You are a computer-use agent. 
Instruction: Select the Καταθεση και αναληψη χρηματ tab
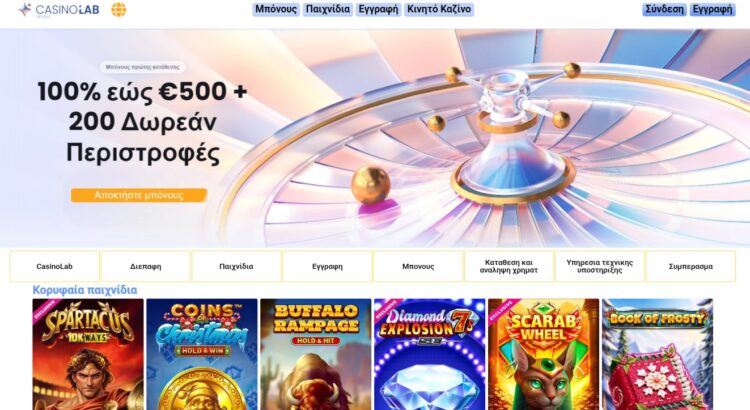[x=508, y=266]
